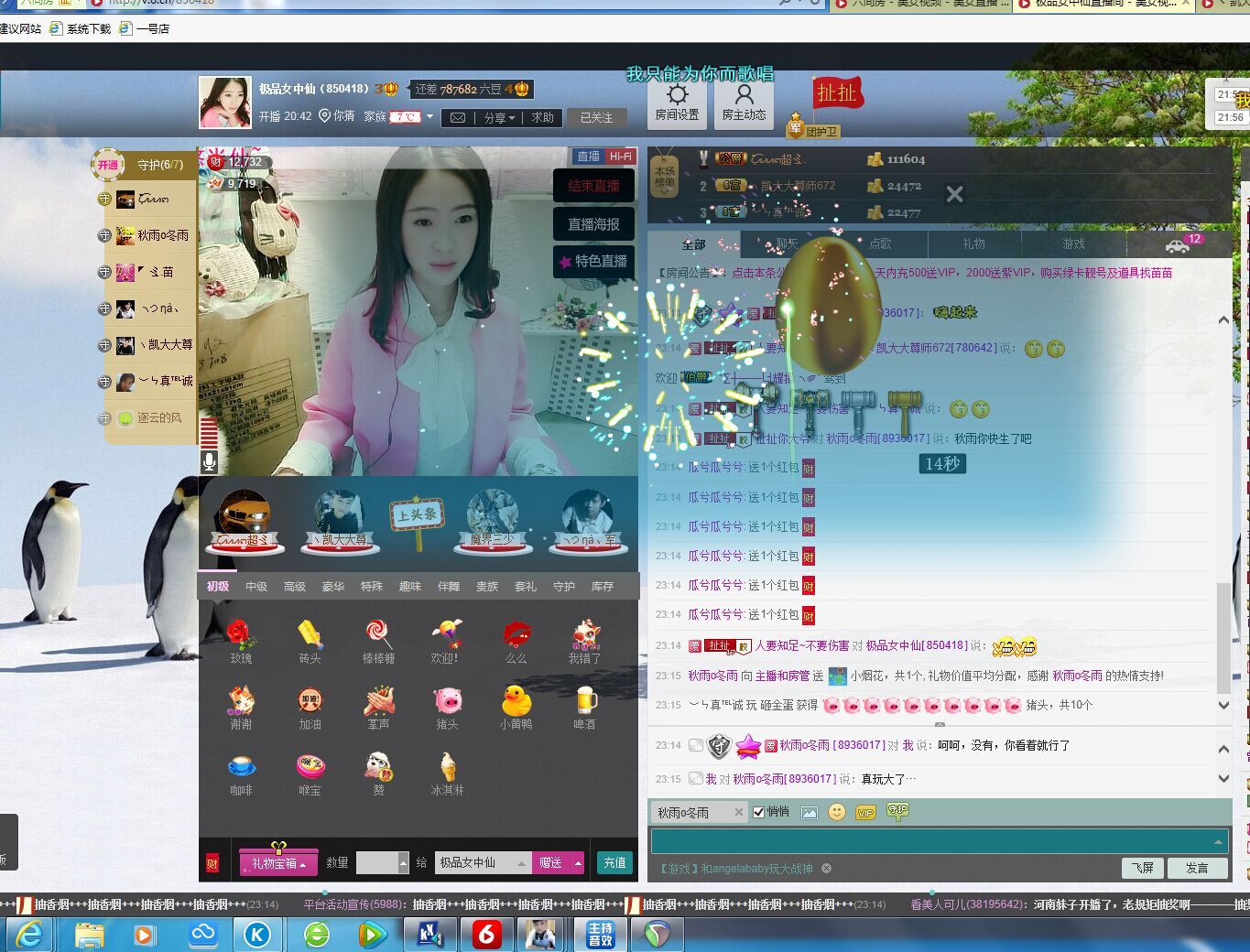
Task: Toggle the 悄悄 whisper checkbox
Action: pos(758,812)
